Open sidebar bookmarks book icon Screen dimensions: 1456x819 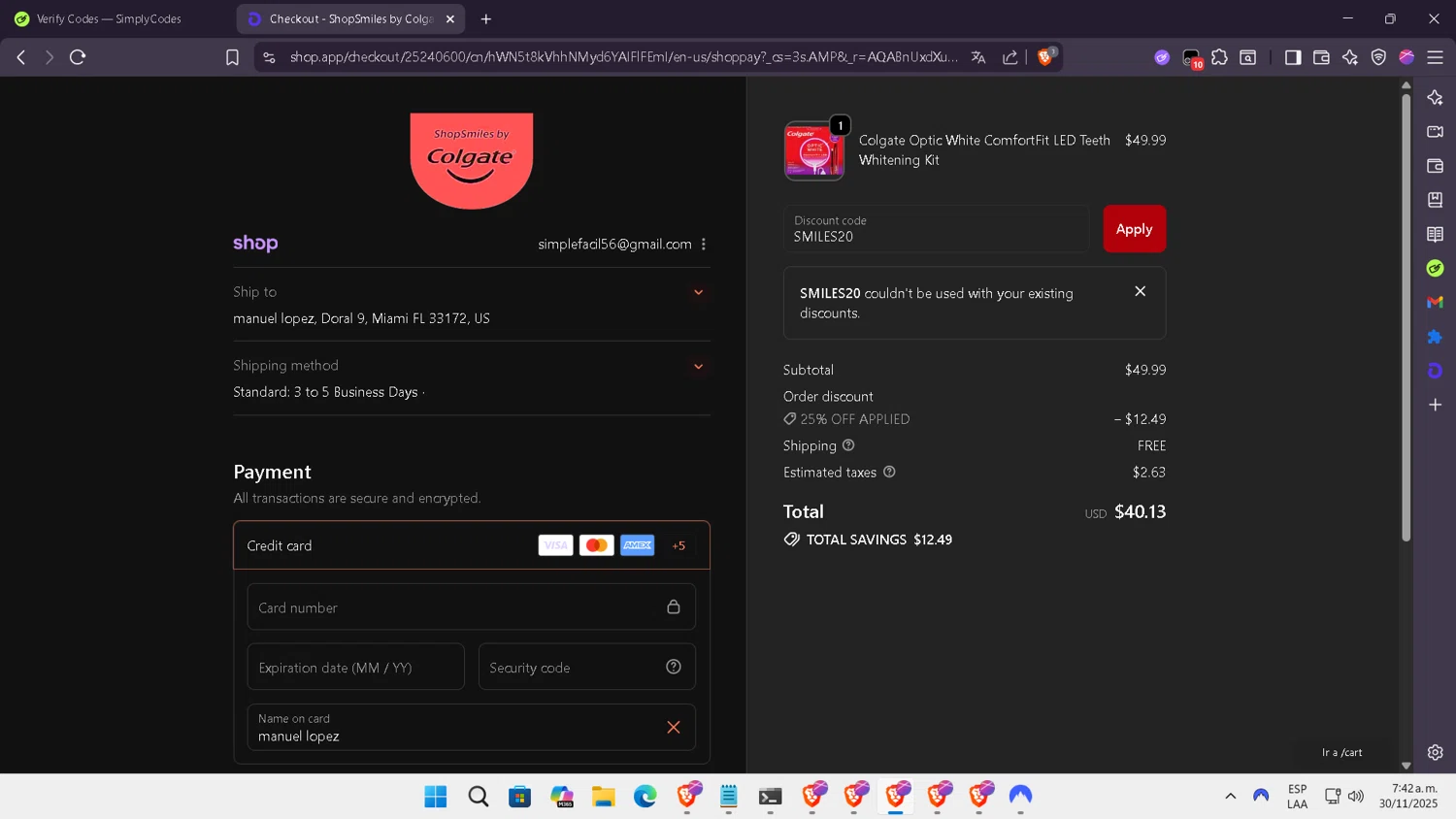click(x=1435, y=200)
